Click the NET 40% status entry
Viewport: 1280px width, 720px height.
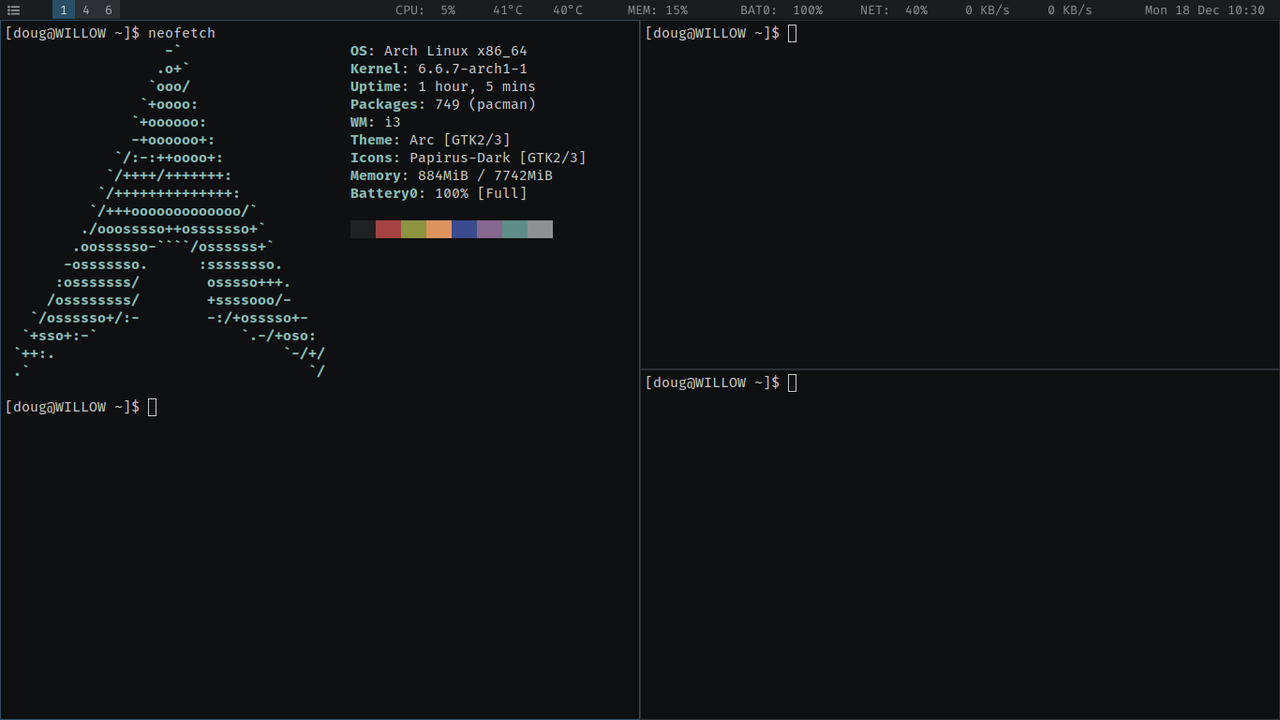(x=893, y=10)
